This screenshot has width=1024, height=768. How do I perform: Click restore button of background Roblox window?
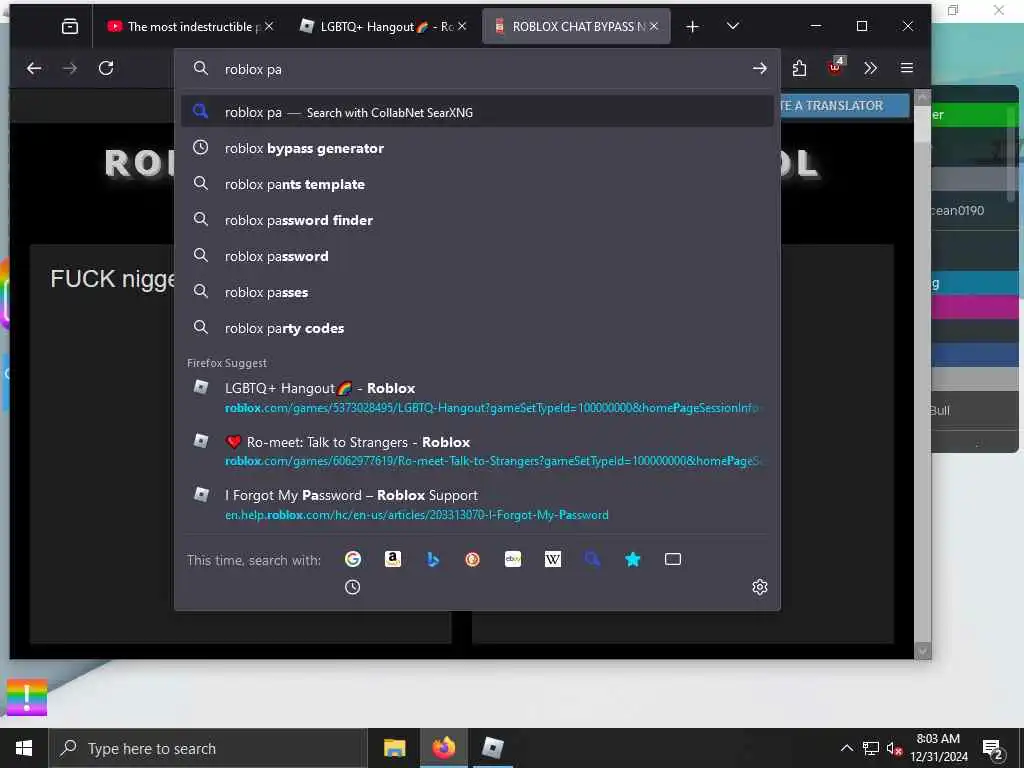pos(953,10)
